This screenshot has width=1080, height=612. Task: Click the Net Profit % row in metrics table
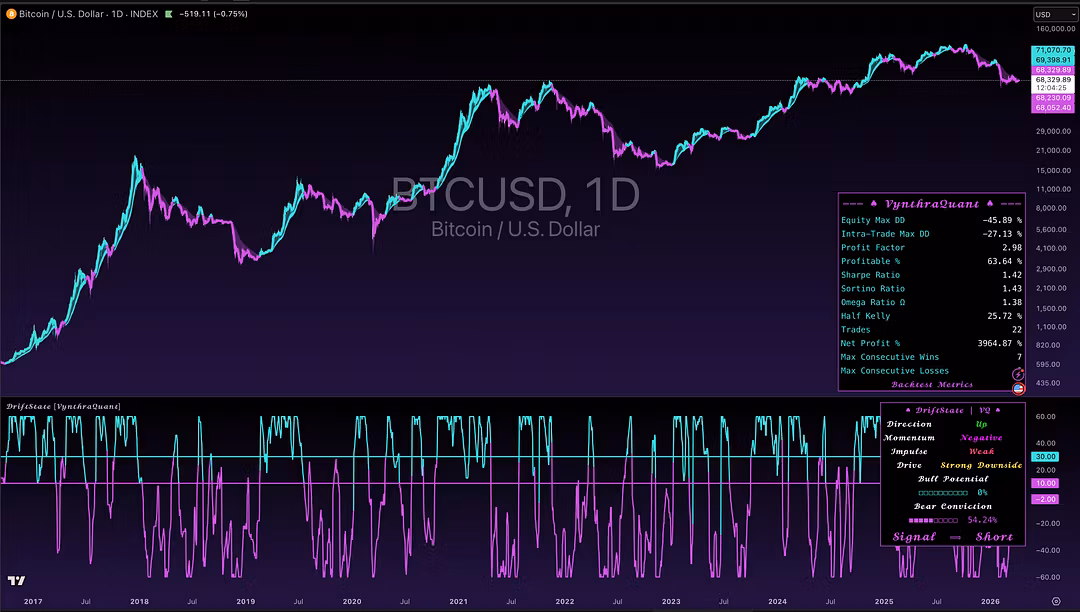pos(931,343)
